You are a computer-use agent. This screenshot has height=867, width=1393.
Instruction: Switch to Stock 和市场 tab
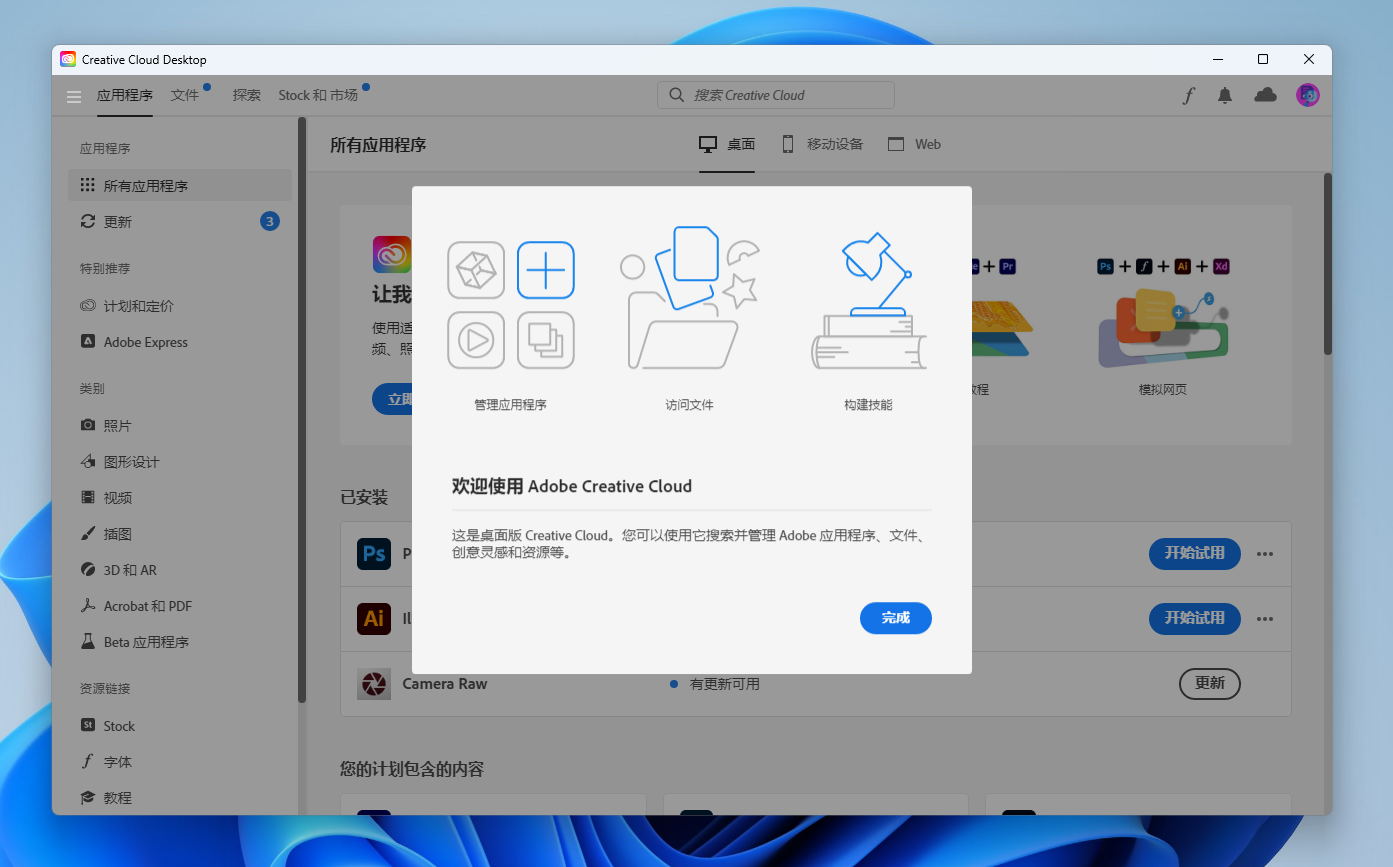318,96
